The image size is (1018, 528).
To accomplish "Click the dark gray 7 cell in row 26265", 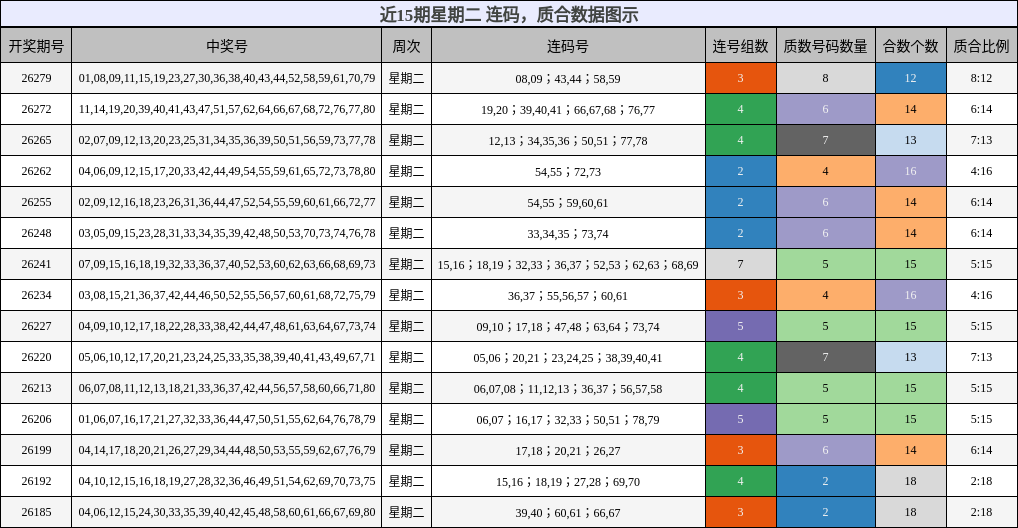I will pos(826,140).
